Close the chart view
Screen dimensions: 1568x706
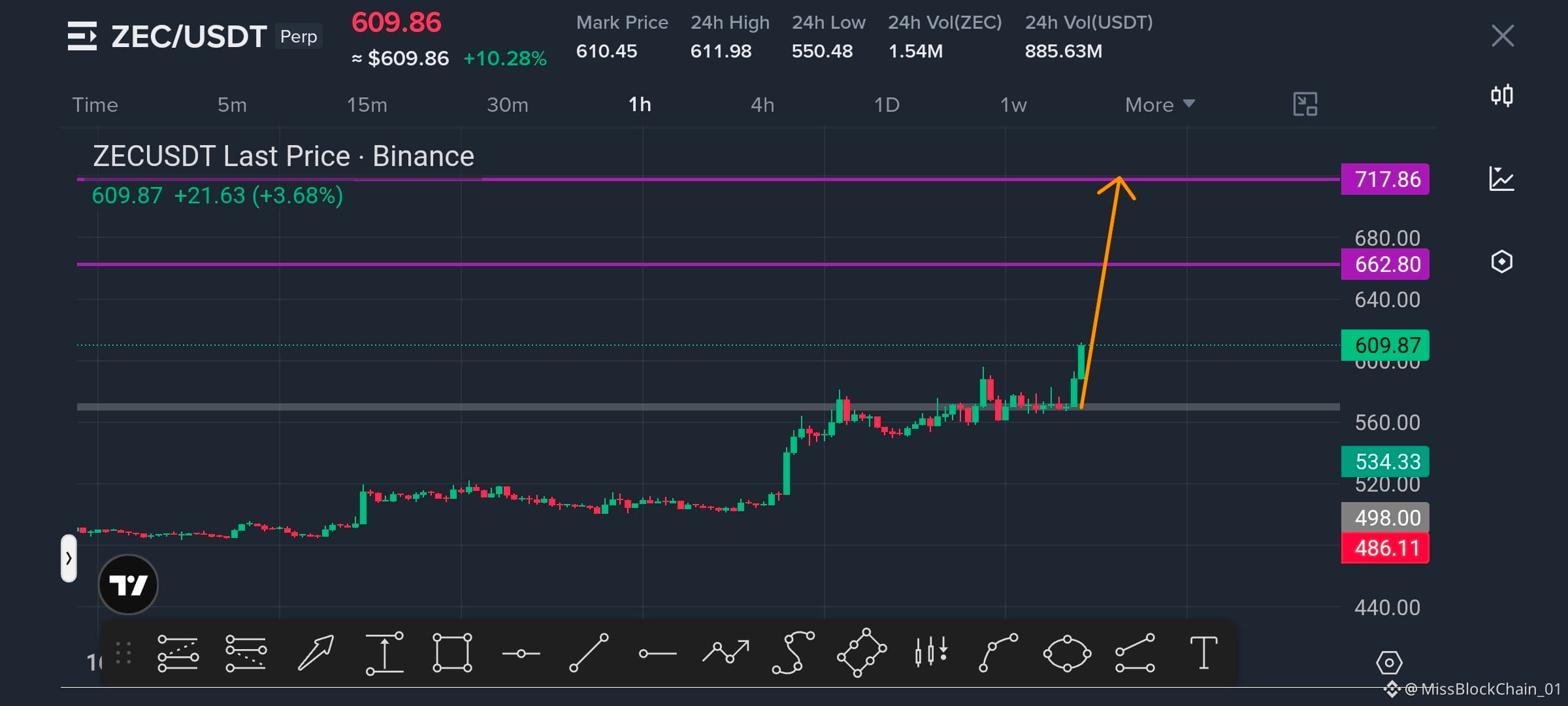click(x=1503, y=36)
